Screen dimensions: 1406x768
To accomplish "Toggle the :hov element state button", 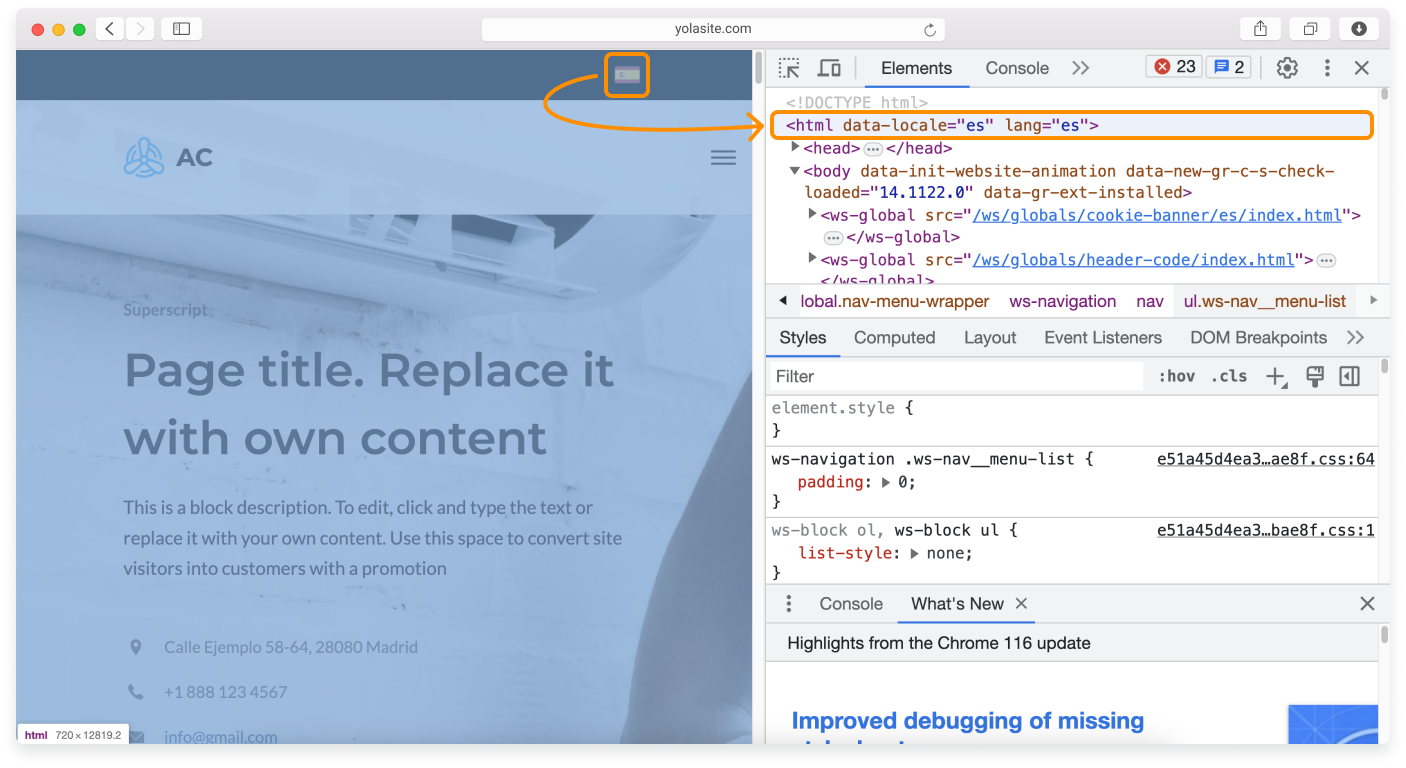I will coord(1176,376).
